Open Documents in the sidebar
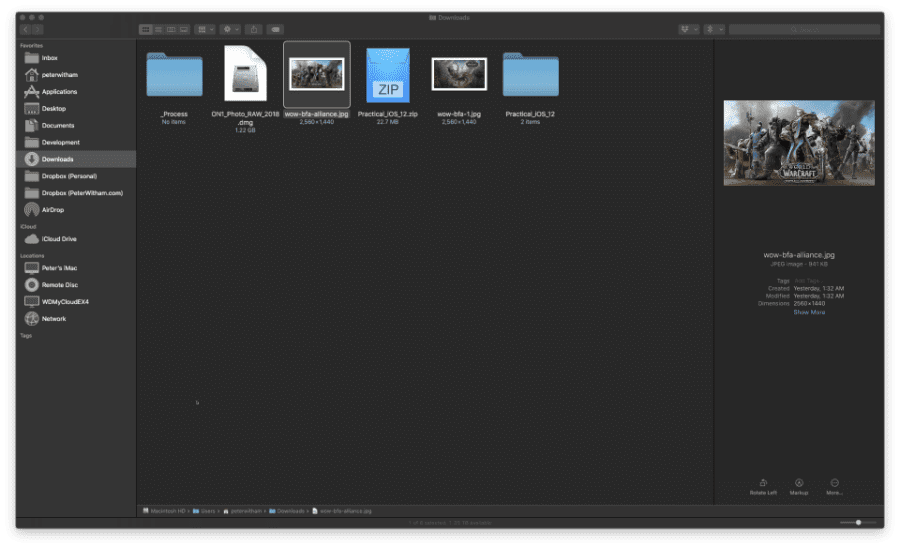Screen dimensions: 900x548 coord(76,126)
